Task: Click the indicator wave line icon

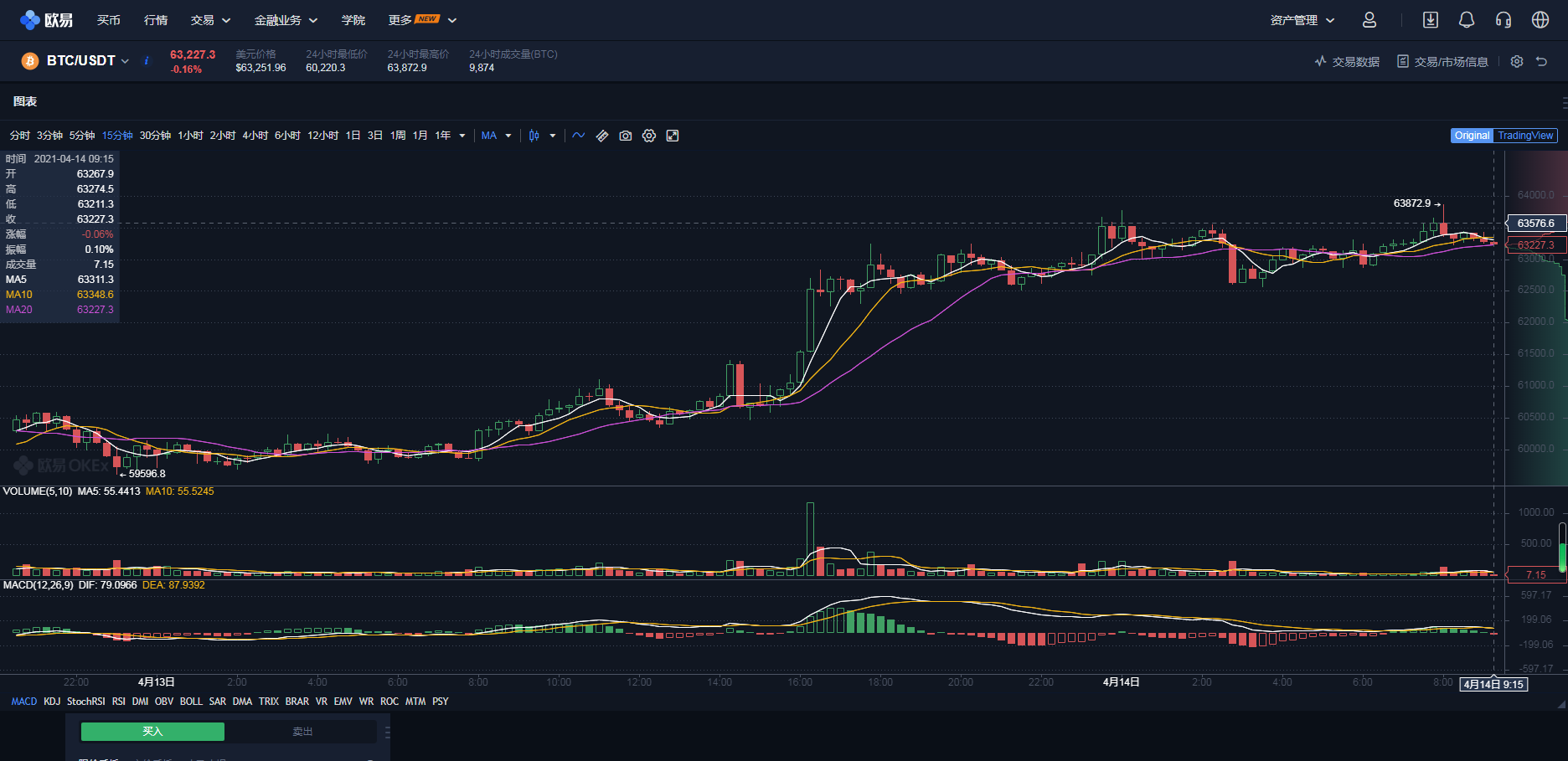Action: tap(579, 136)
